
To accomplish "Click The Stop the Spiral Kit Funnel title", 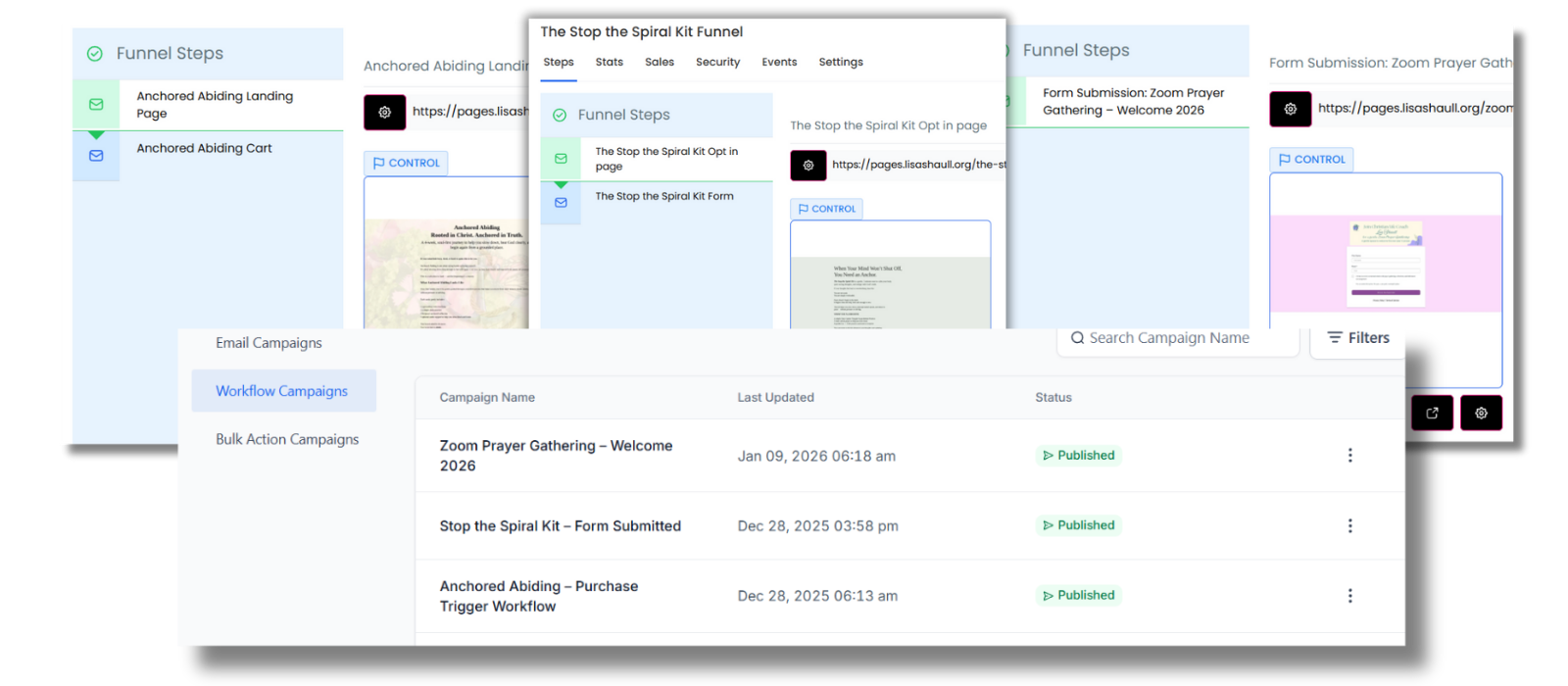I will tap(641, 32).
